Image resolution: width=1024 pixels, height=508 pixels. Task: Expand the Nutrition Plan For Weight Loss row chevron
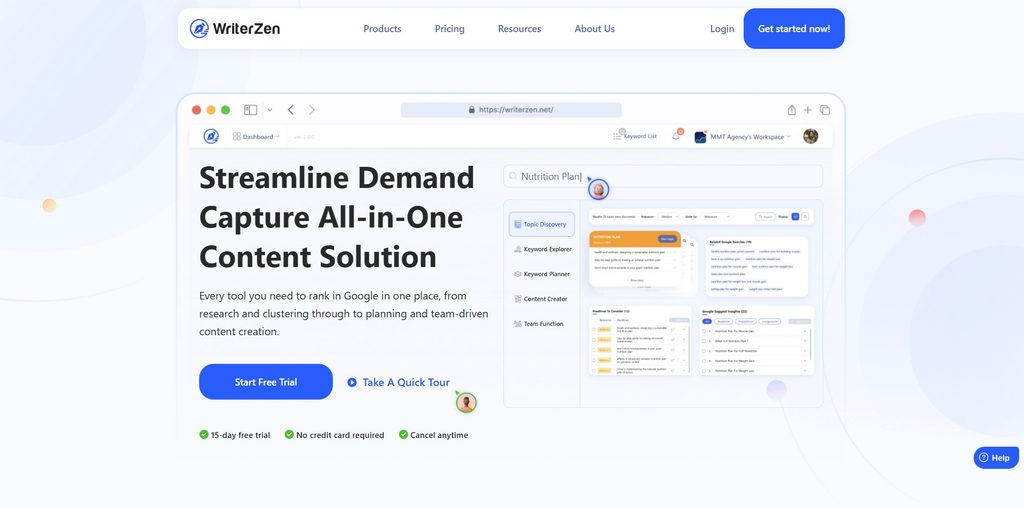(805, 371)
